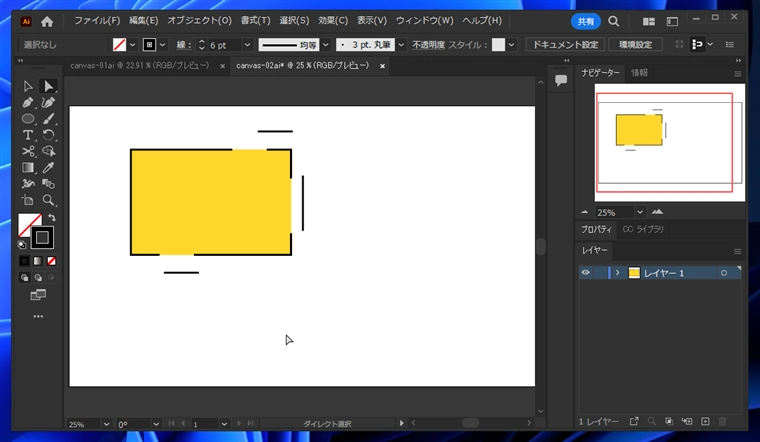Open fill color dropdown arrow
Viewport: 760px width, 442px height.
pos(132,45)
